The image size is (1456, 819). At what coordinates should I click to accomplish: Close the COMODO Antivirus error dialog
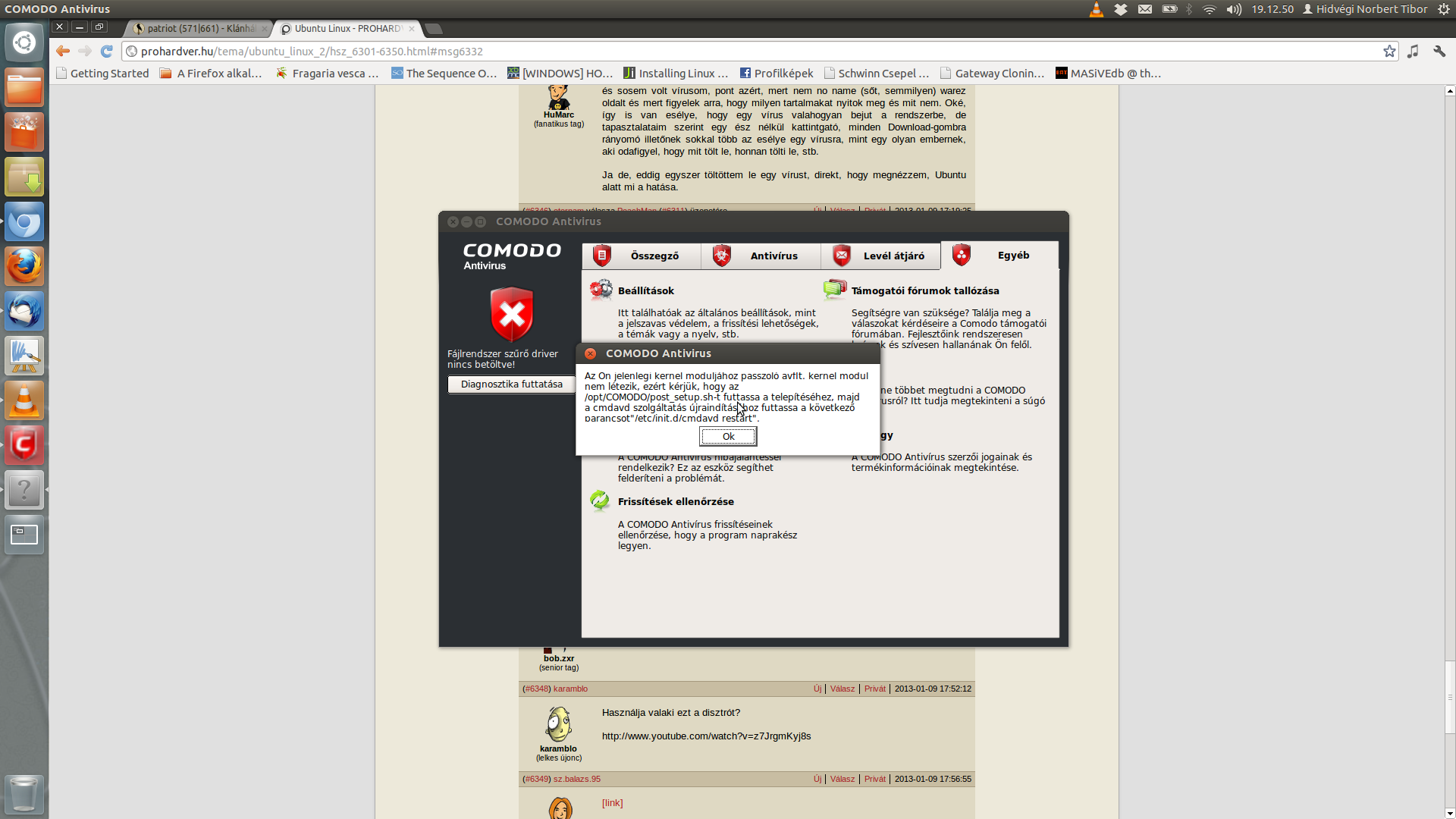click(590, 353)
